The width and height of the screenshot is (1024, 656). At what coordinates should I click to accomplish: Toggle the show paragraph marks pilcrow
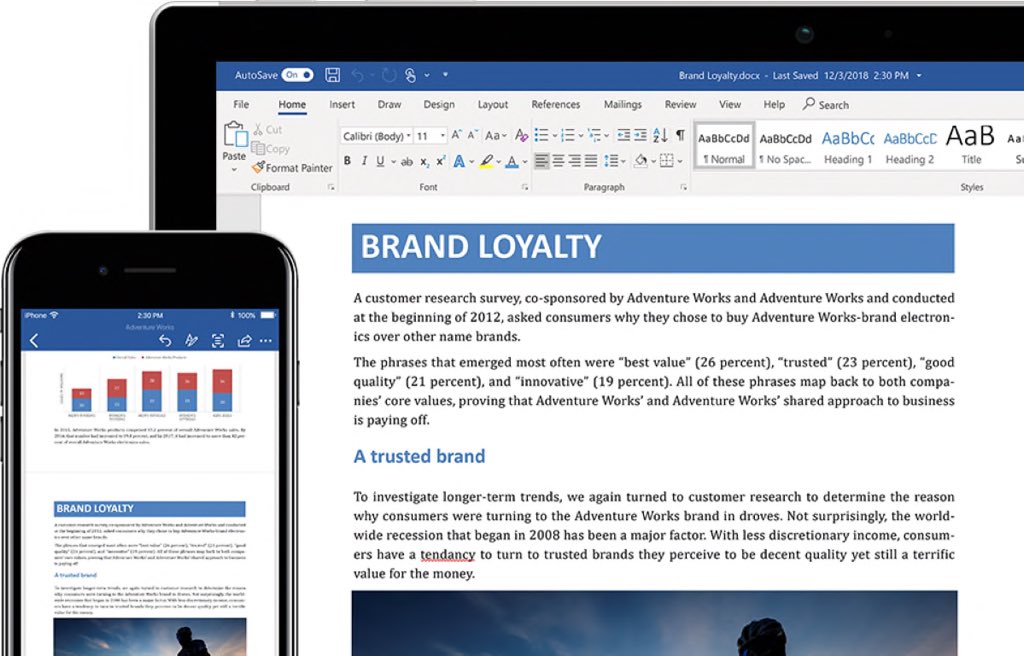pos(680,135)
